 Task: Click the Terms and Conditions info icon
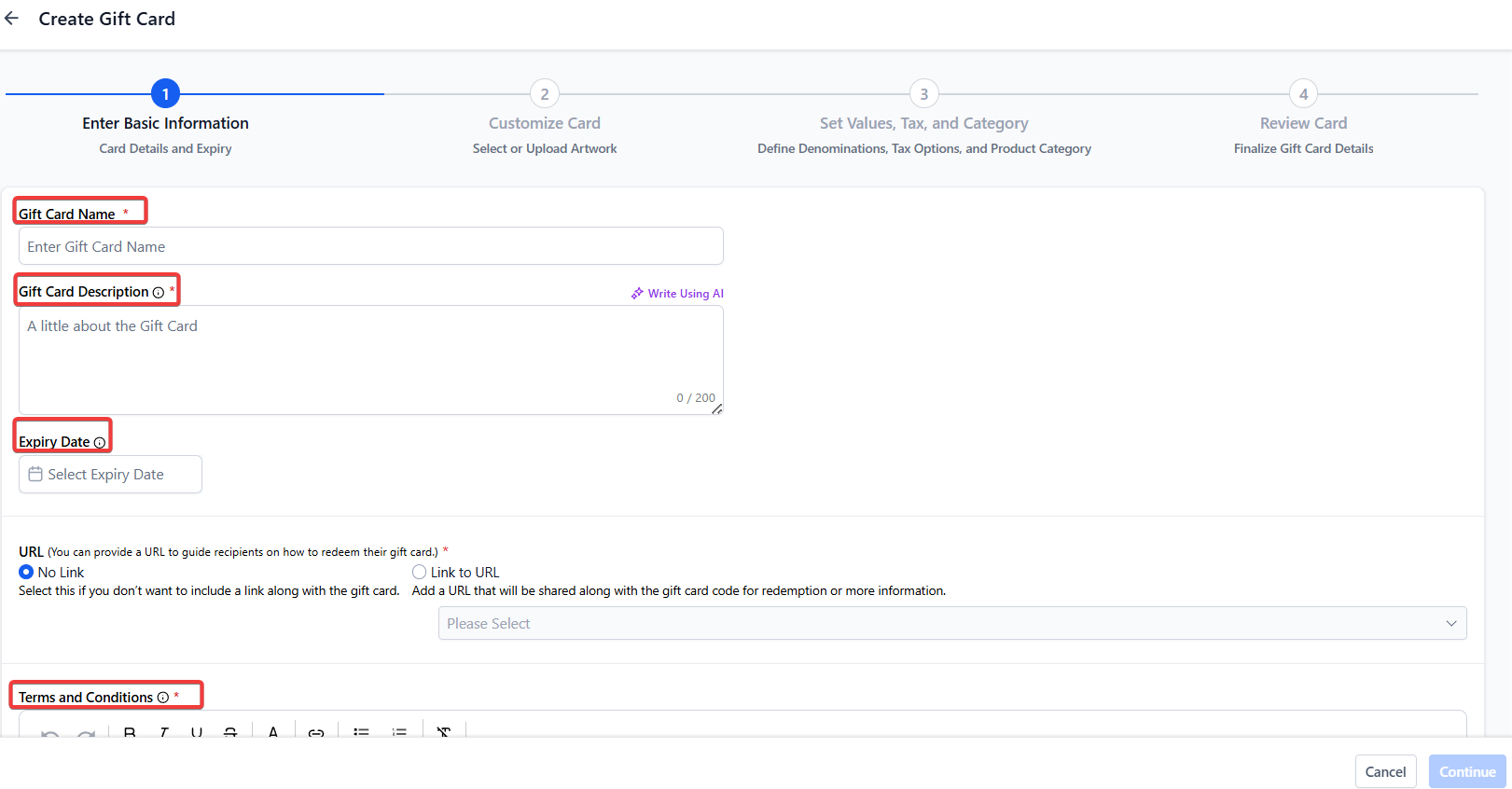tap(163, 698)
